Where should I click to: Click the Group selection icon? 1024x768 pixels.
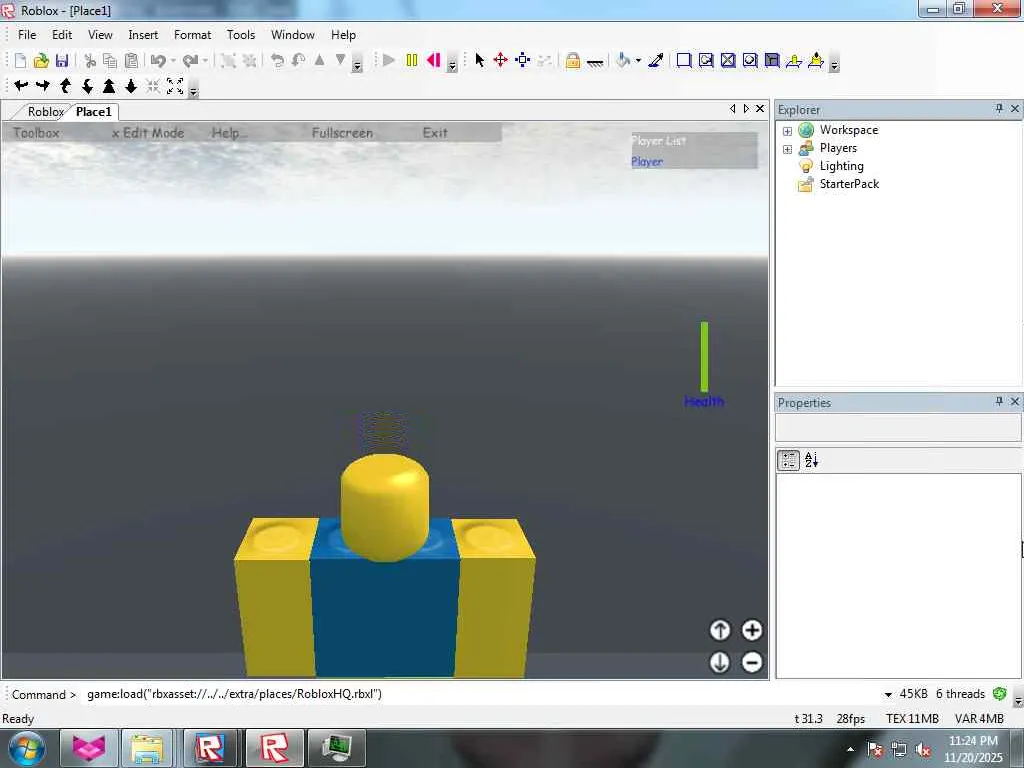click(228, 61)
